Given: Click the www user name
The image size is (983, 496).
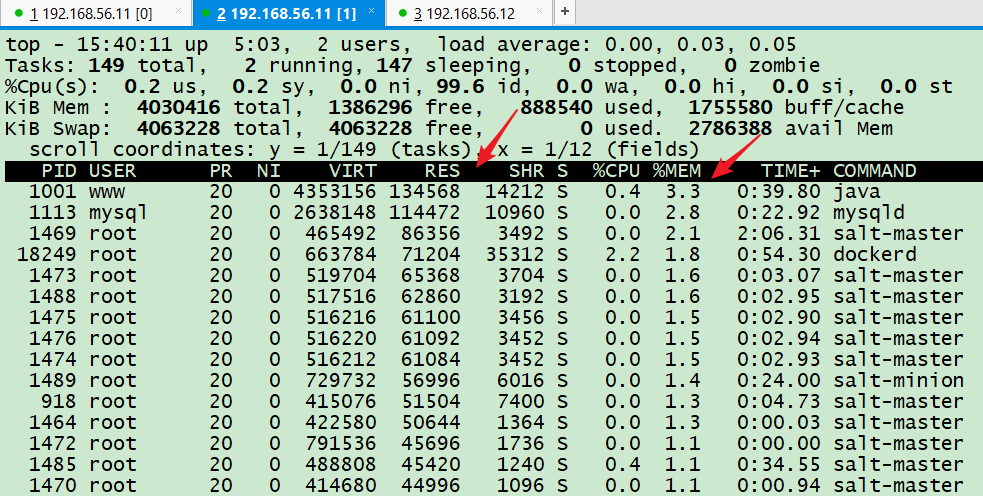Looking at the screenshot, I should 107,191.
